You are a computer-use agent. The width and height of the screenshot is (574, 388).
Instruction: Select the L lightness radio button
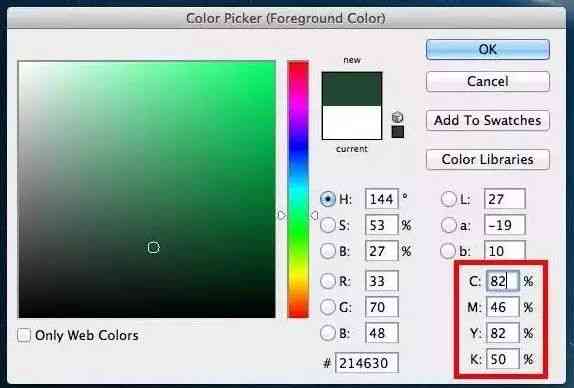[x=448, y=199]
